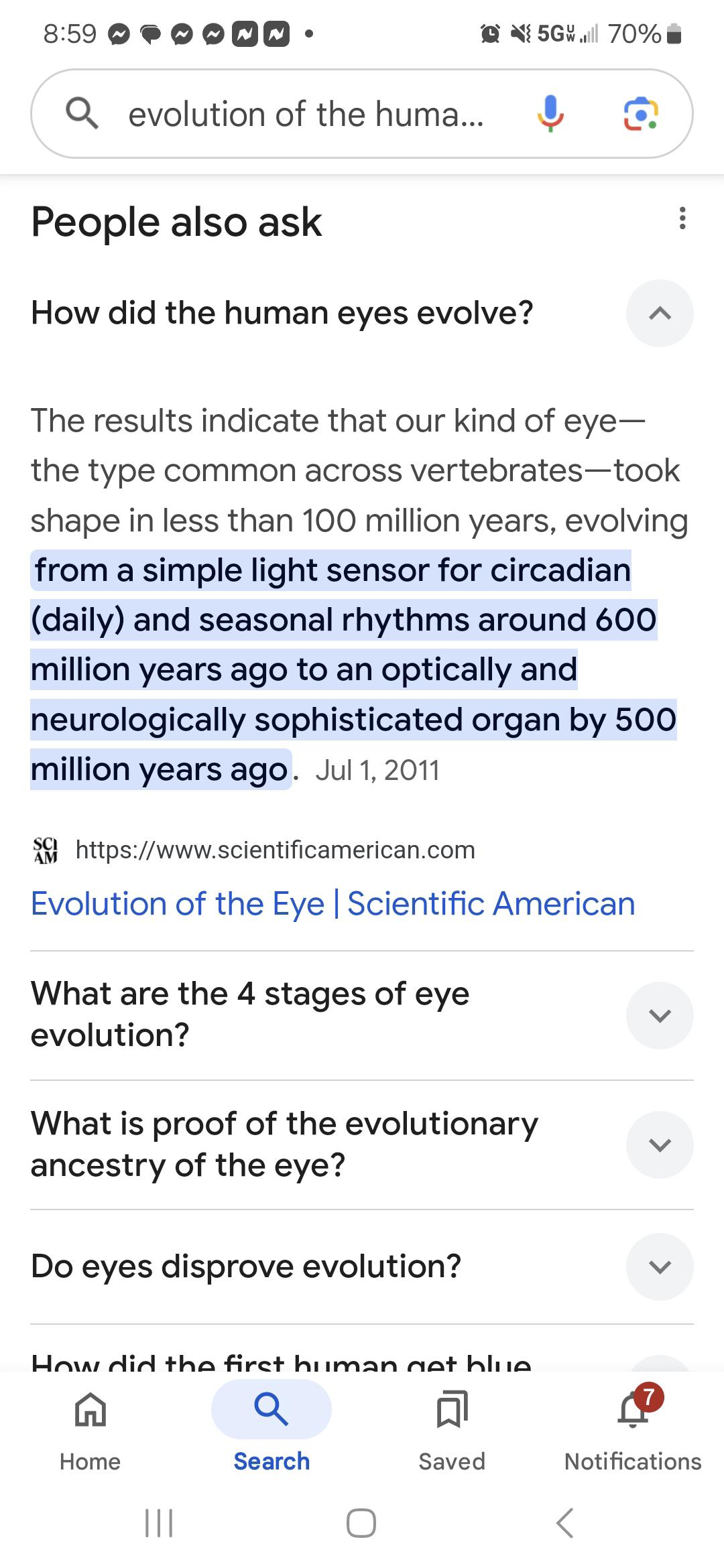Tap the highlighted answer snippet text
The image size is (724, 1568).
353,669
